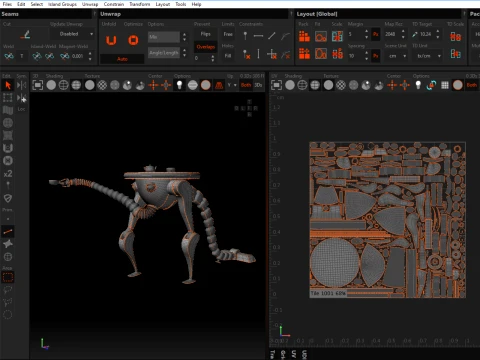
Task: Open the Files menu
Action: (x=7, y=4)
